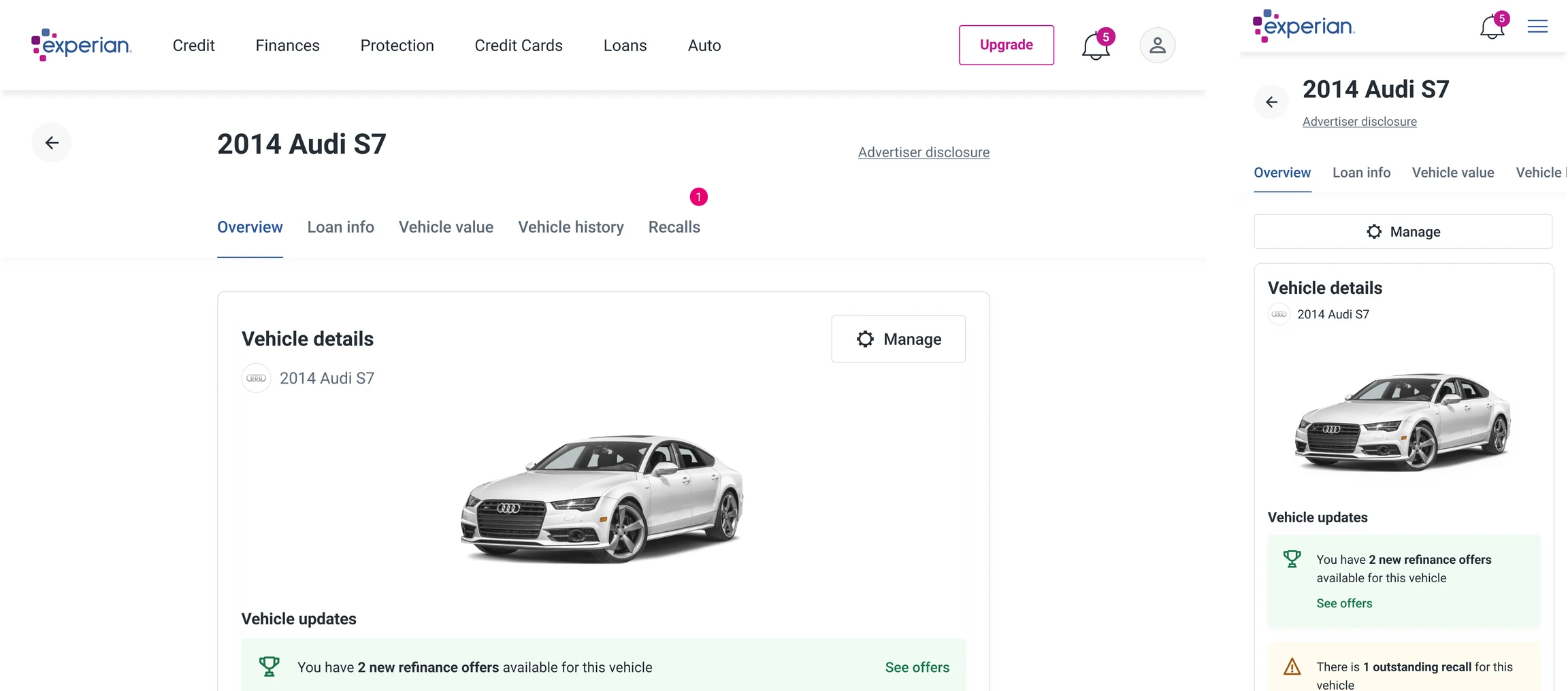Click the Experian logo in mobile view

point(1303,26)
